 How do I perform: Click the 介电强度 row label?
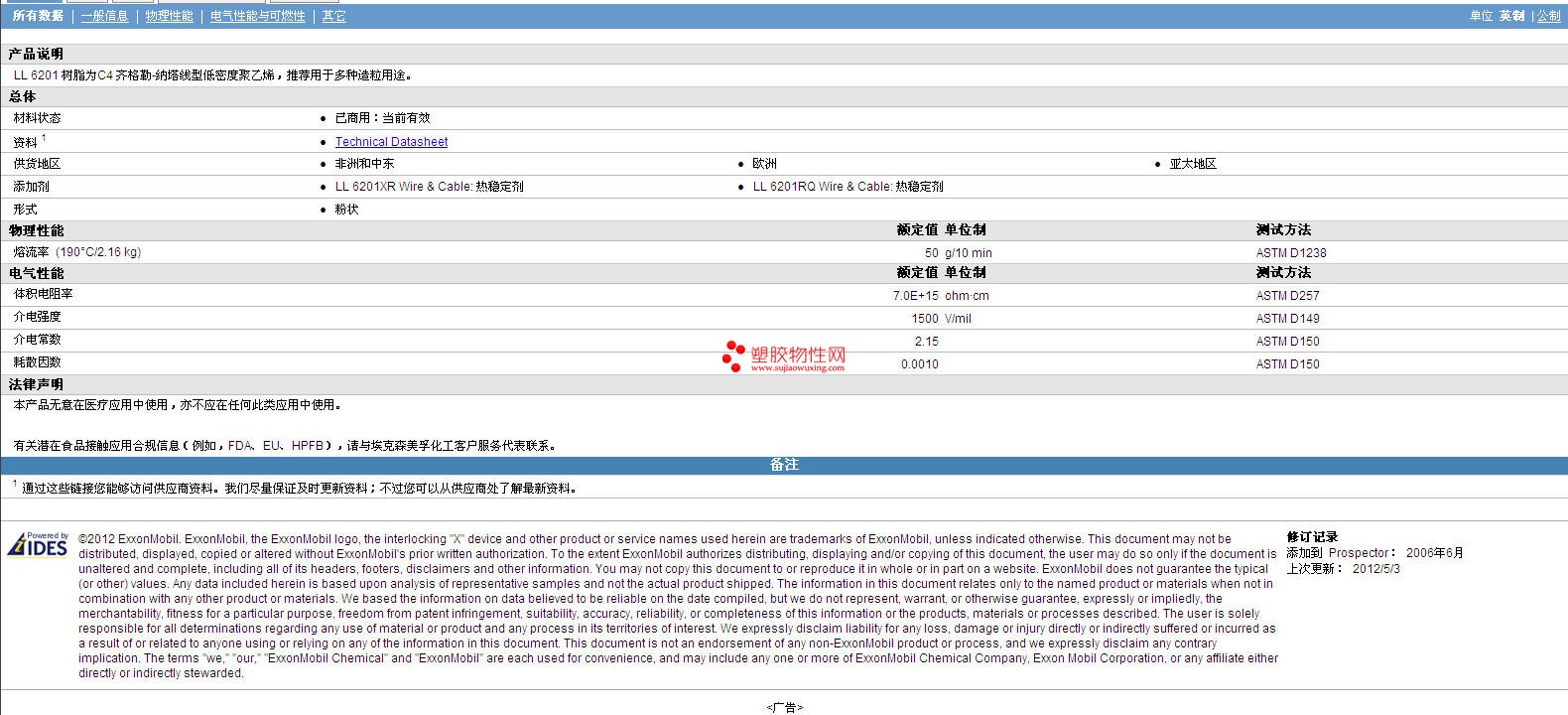[37, 317]
